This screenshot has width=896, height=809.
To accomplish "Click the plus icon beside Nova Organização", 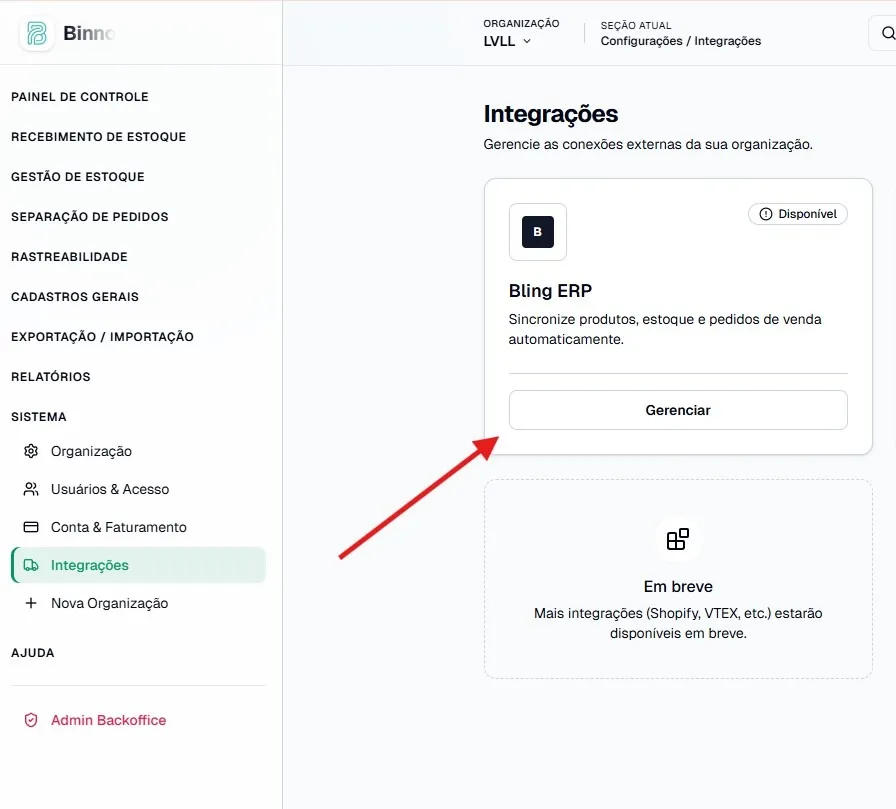I will (x=30, y=603).
